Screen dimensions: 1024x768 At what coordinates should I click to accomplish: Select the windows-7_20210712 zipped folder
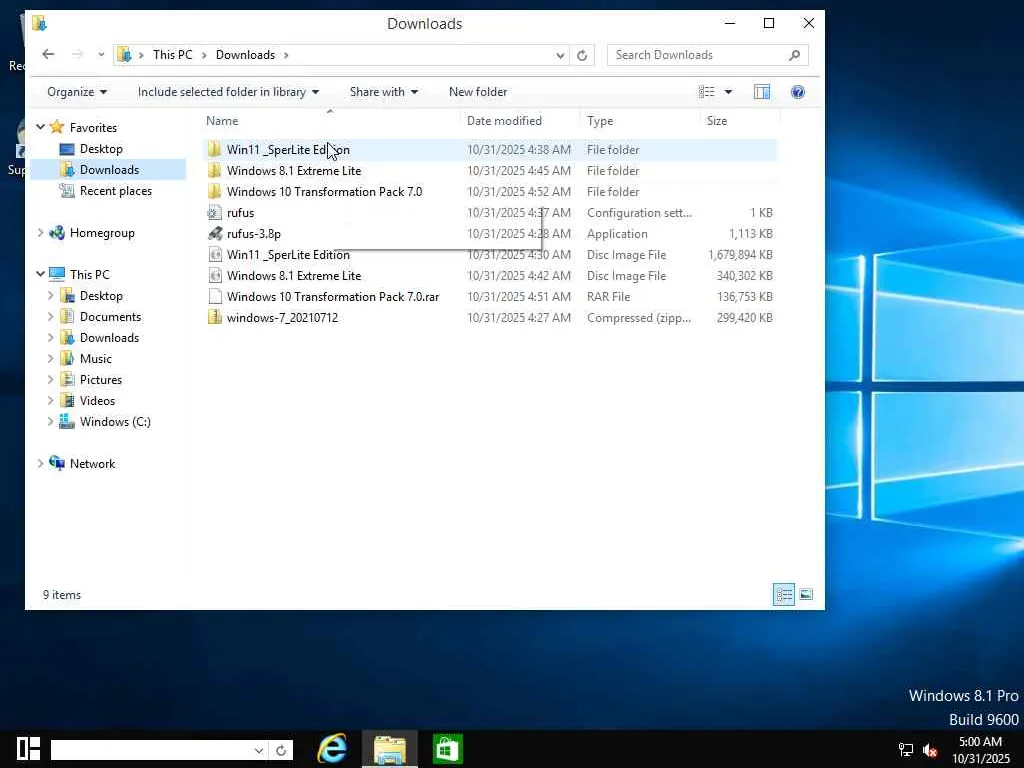[282, 318]
